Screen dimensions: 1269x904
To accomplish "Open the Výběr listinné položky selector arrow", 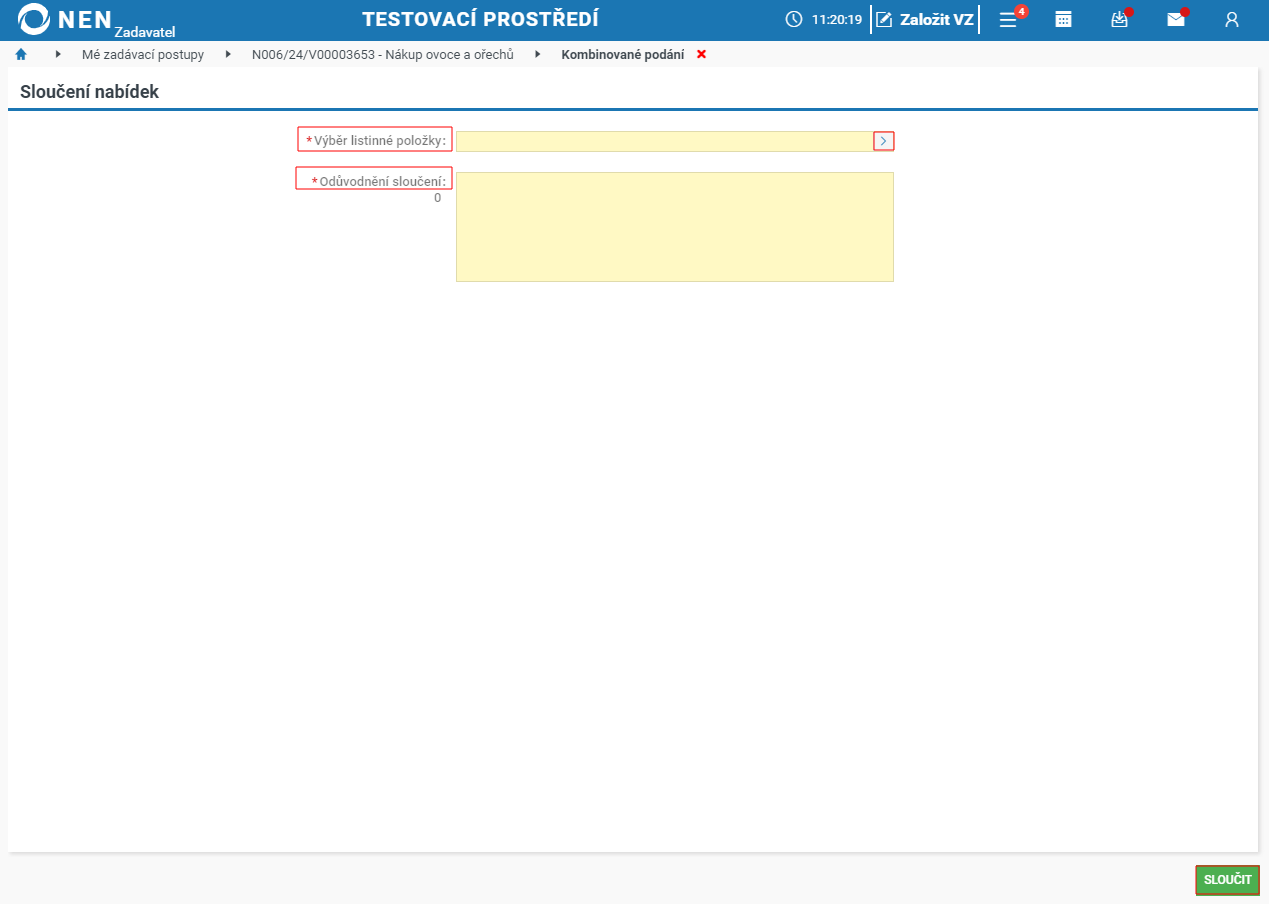I will [883, 141].
